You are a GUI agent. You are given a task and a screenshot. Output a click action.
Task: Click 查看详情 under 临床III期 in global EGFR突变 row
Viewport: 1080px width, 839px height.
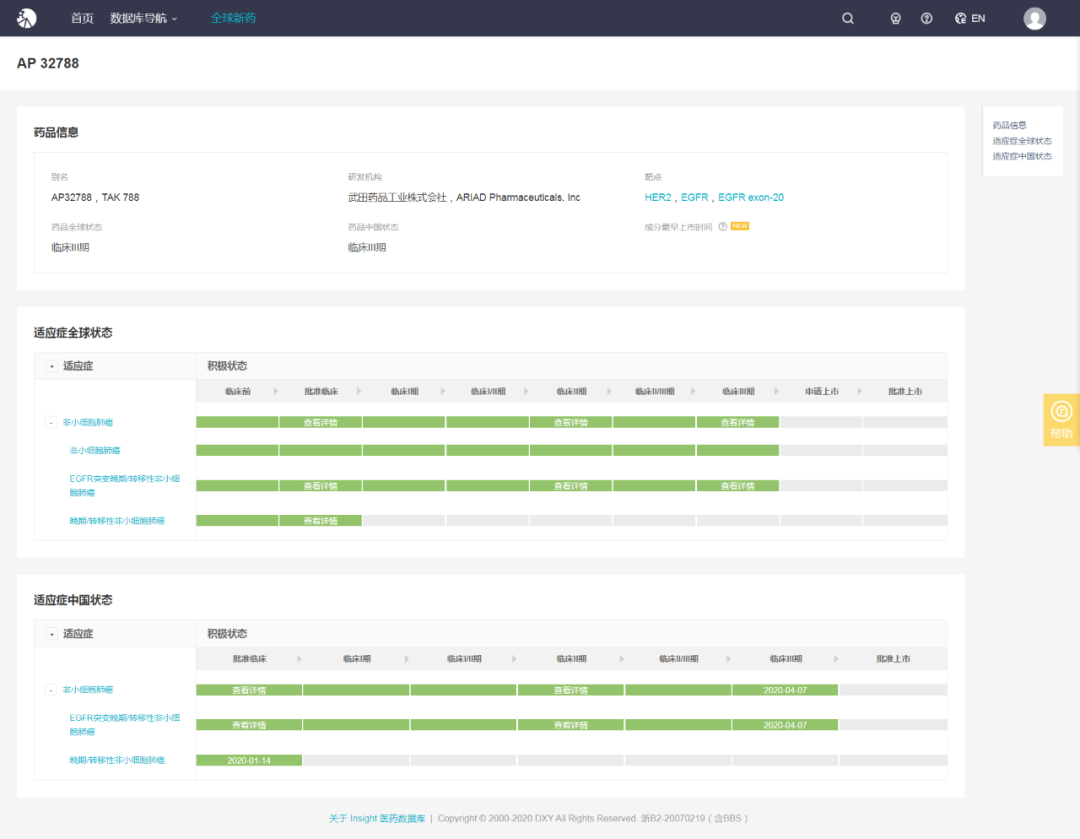(738, 486)
